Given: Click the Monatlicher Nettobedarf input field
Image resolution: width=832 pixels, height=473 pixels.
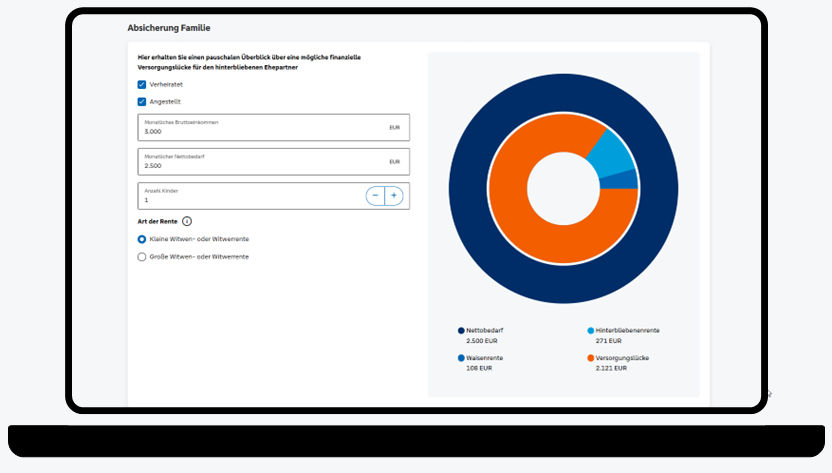Looking at the screenshot, I should 274,162.
